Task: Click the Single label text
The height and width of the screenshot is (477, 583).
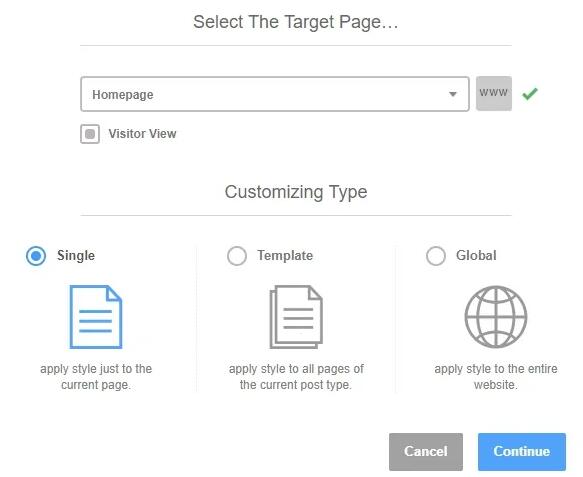Action: [x=76, y=256]
